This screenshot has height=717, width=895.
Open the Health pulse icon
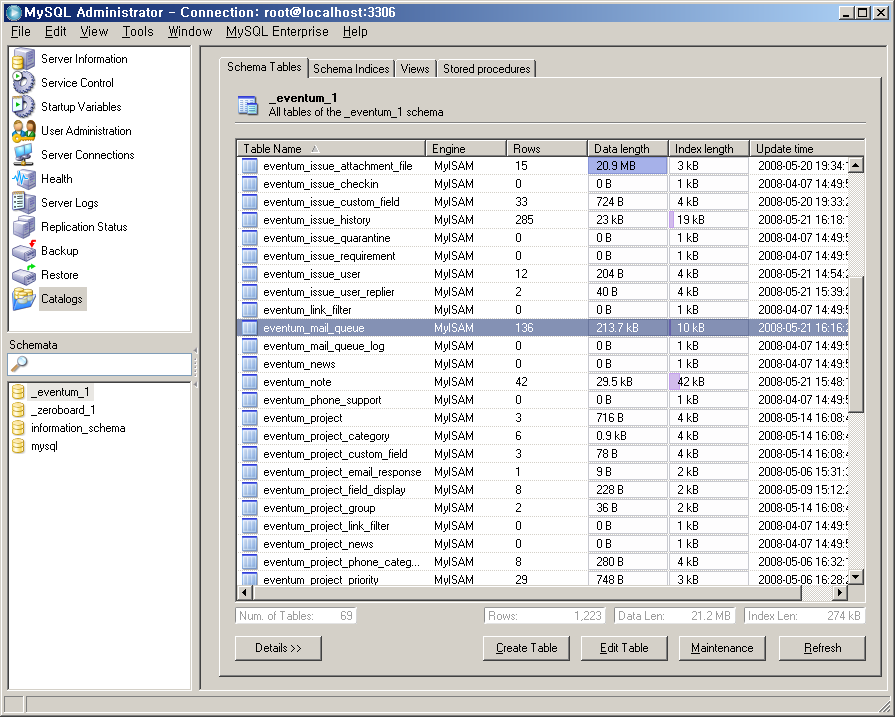point(23,179)
